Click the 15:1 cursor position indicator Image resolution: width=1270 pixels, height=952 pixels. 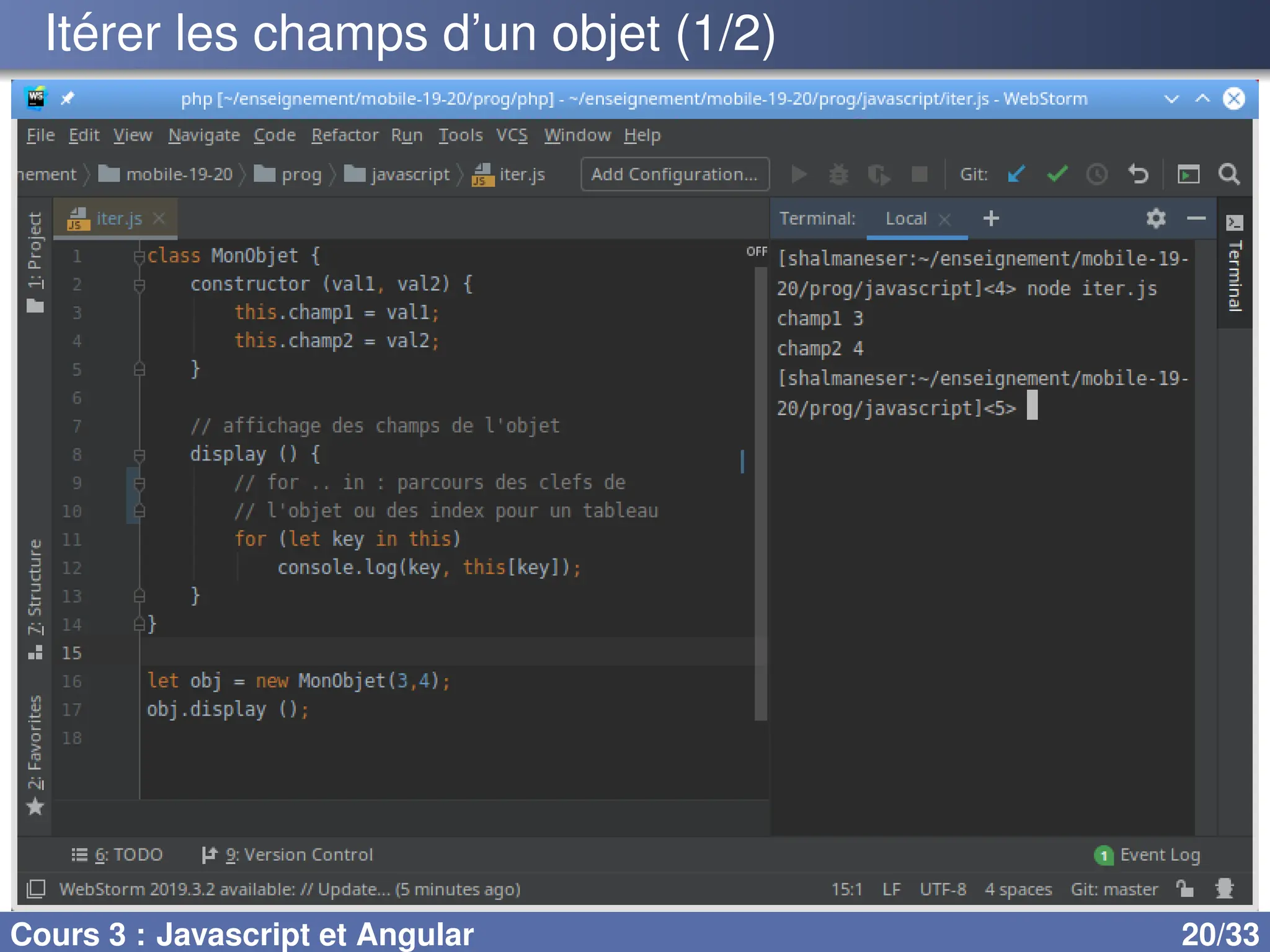coord(846,889)
